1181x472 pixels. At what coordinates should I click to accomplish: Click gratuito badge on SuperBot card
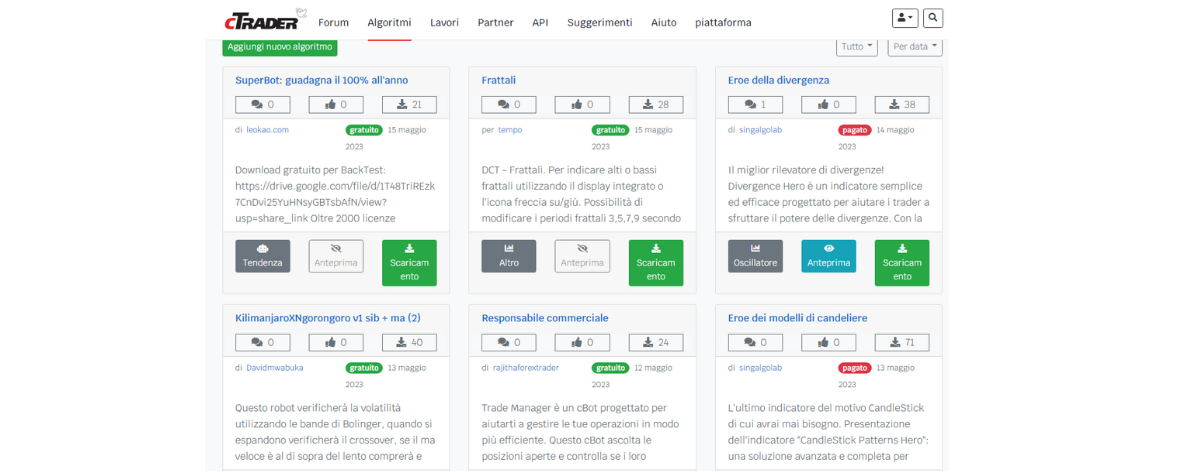(364, 129)
